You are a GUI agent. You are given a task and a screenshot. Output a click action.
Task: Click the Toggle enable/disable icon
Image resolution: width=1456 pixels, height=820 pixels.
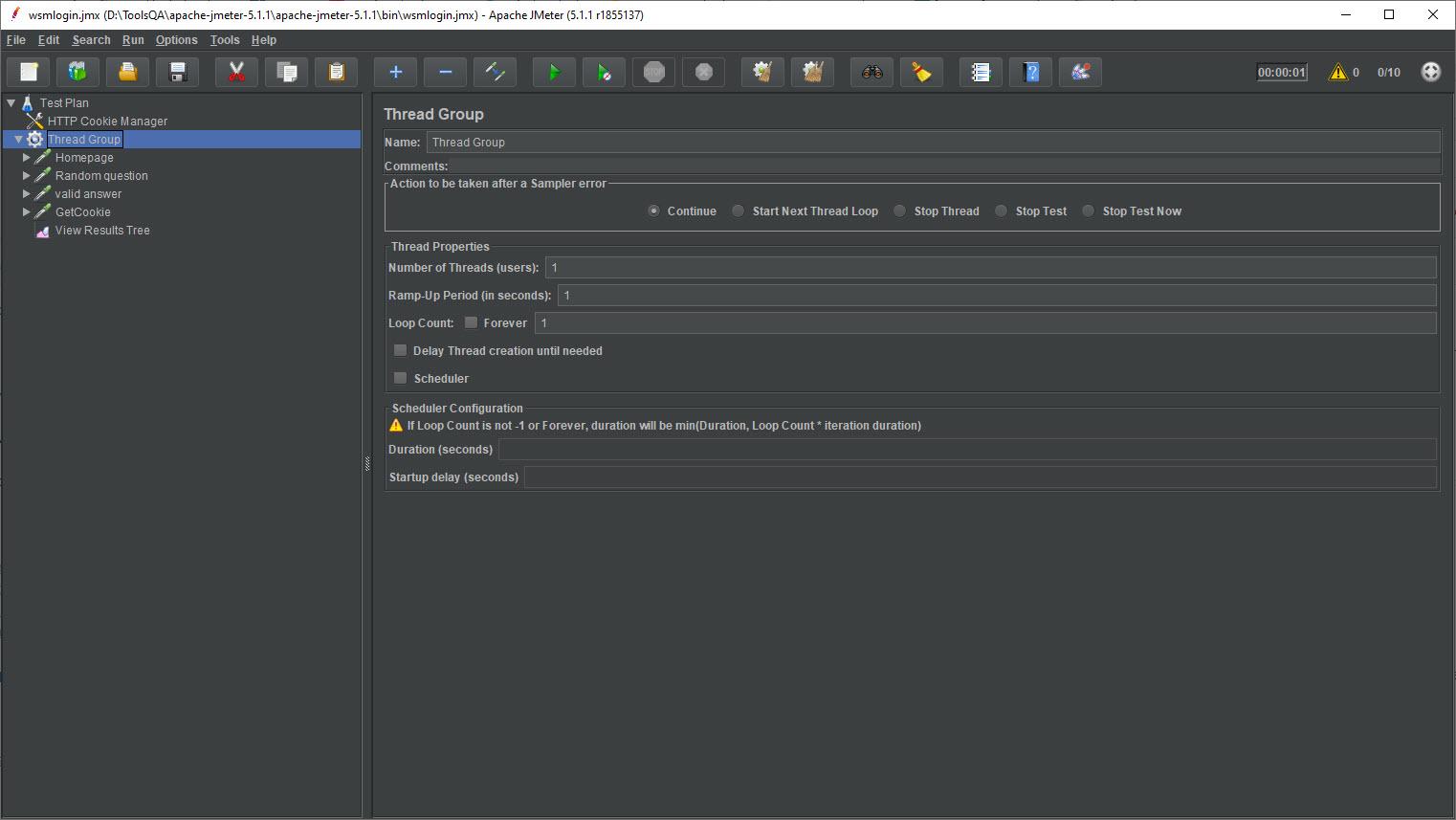pos(496,72)
